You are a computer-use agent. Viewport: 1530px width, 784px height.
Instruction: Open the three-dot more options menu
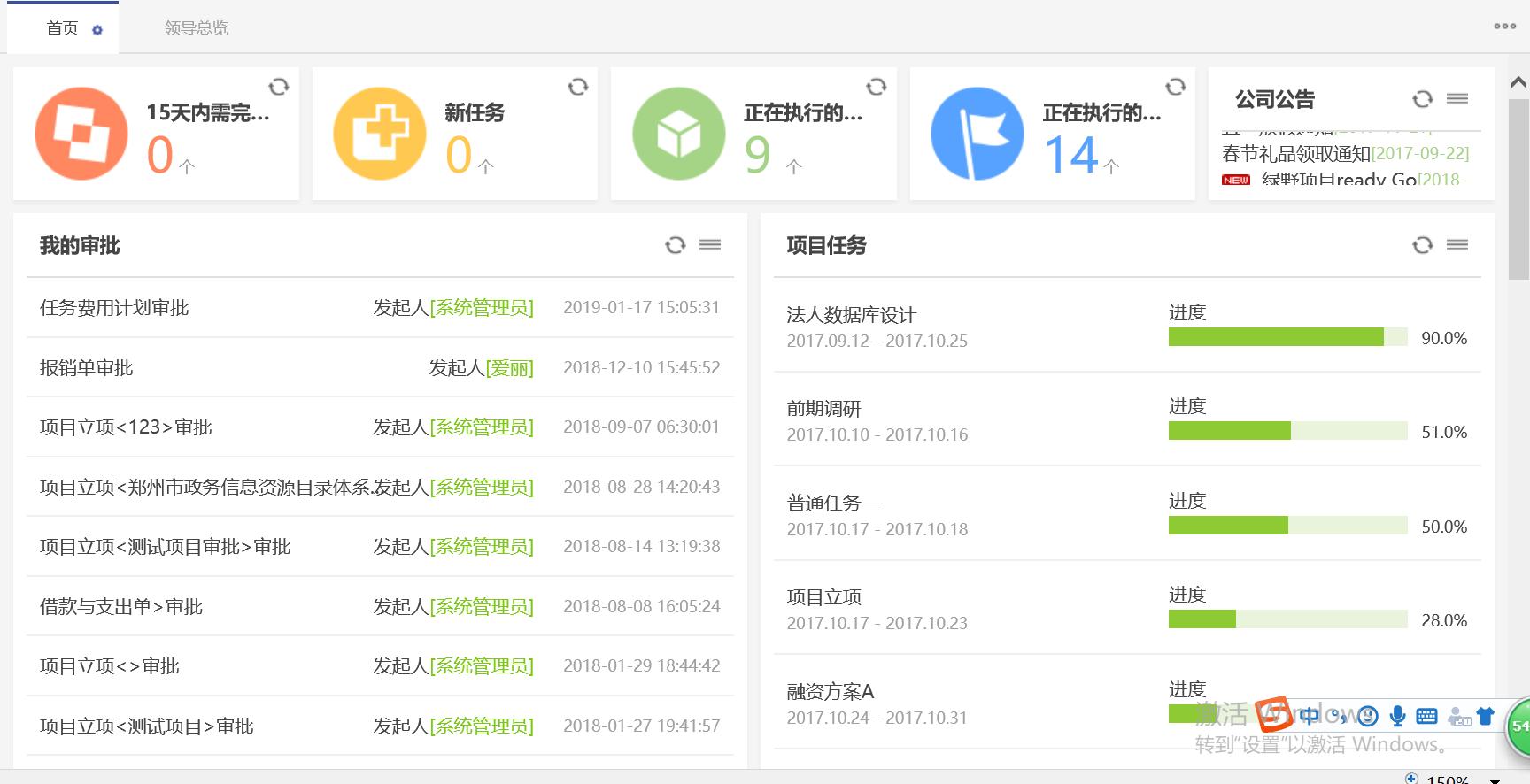[1505, 27]
